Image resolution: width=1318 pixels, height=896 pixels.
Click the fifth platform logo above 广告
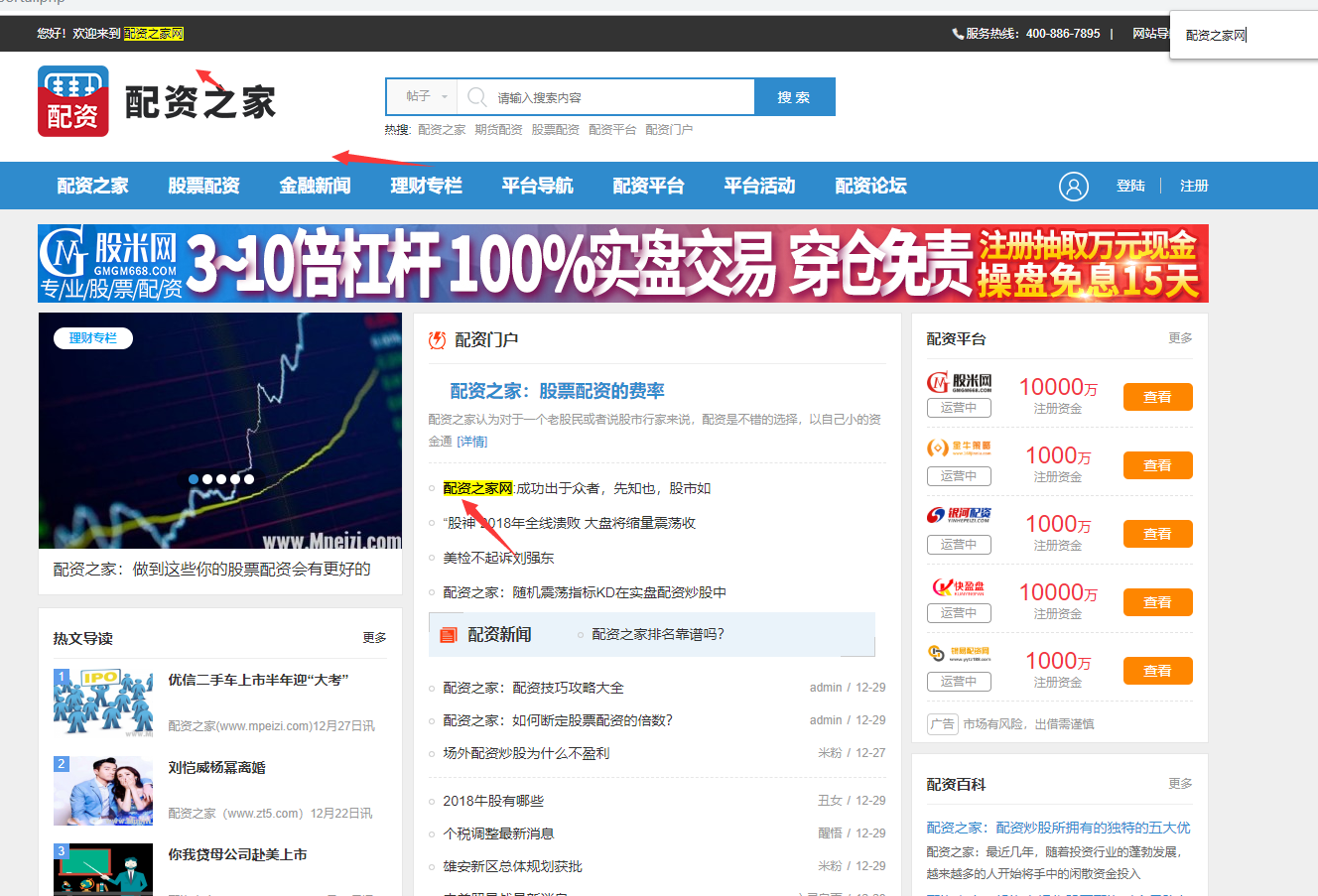tap(960, 653)
